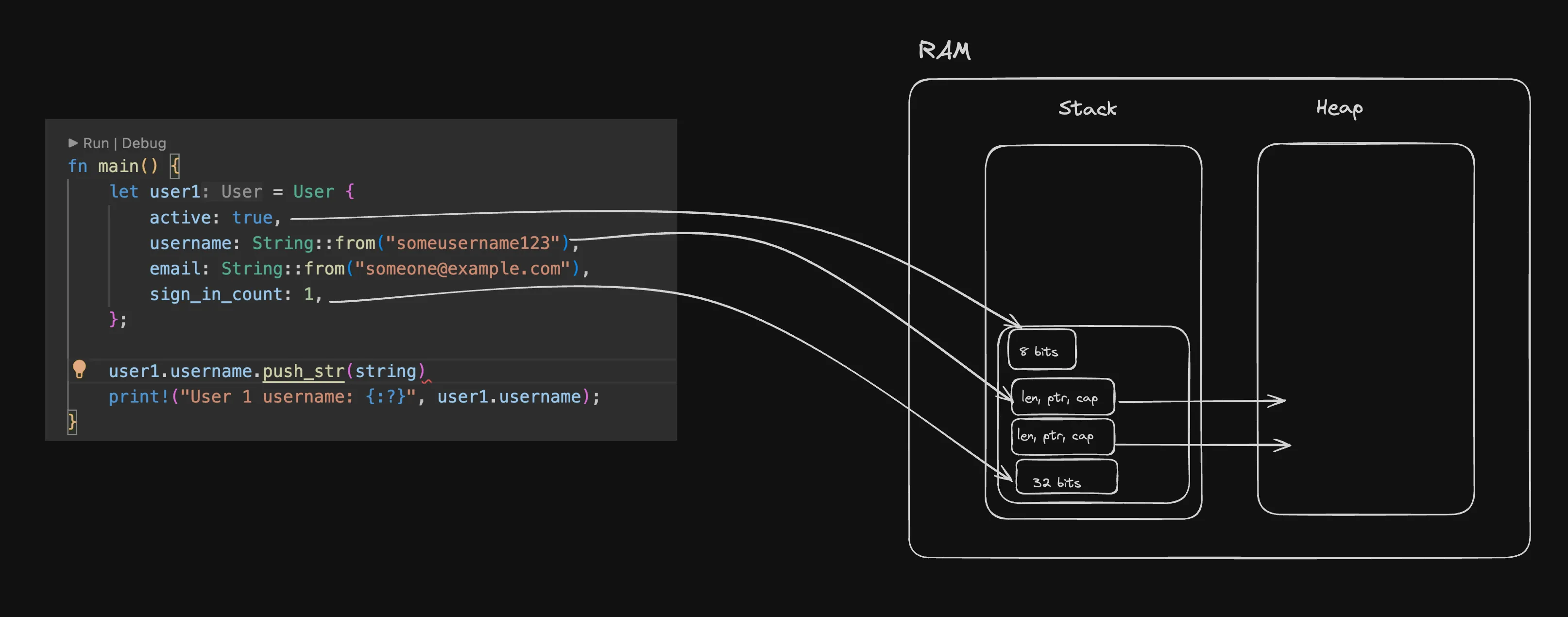Viewport: 1568px width, 617px height.
Task: Click the Run code lens link
Action: pyautogui.click(x=96, y=143)
